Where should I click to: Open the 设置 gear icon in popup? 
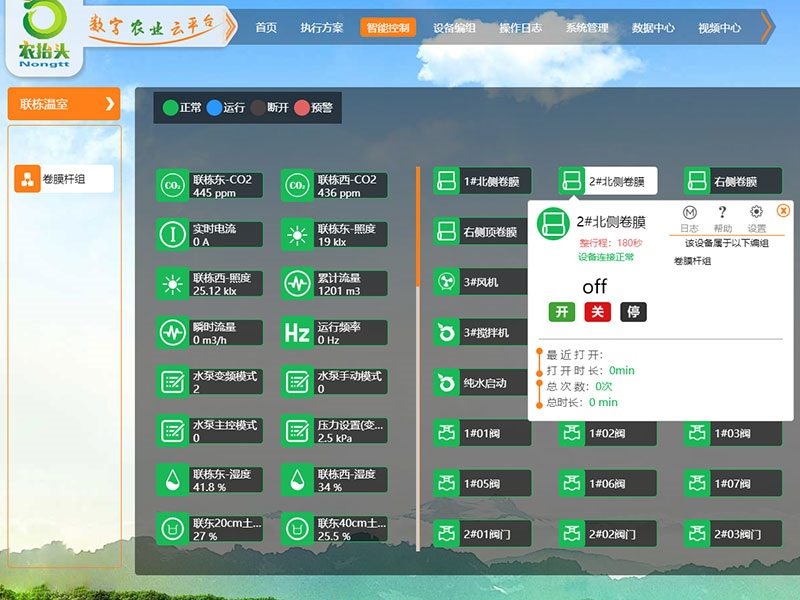pos(756,212)
